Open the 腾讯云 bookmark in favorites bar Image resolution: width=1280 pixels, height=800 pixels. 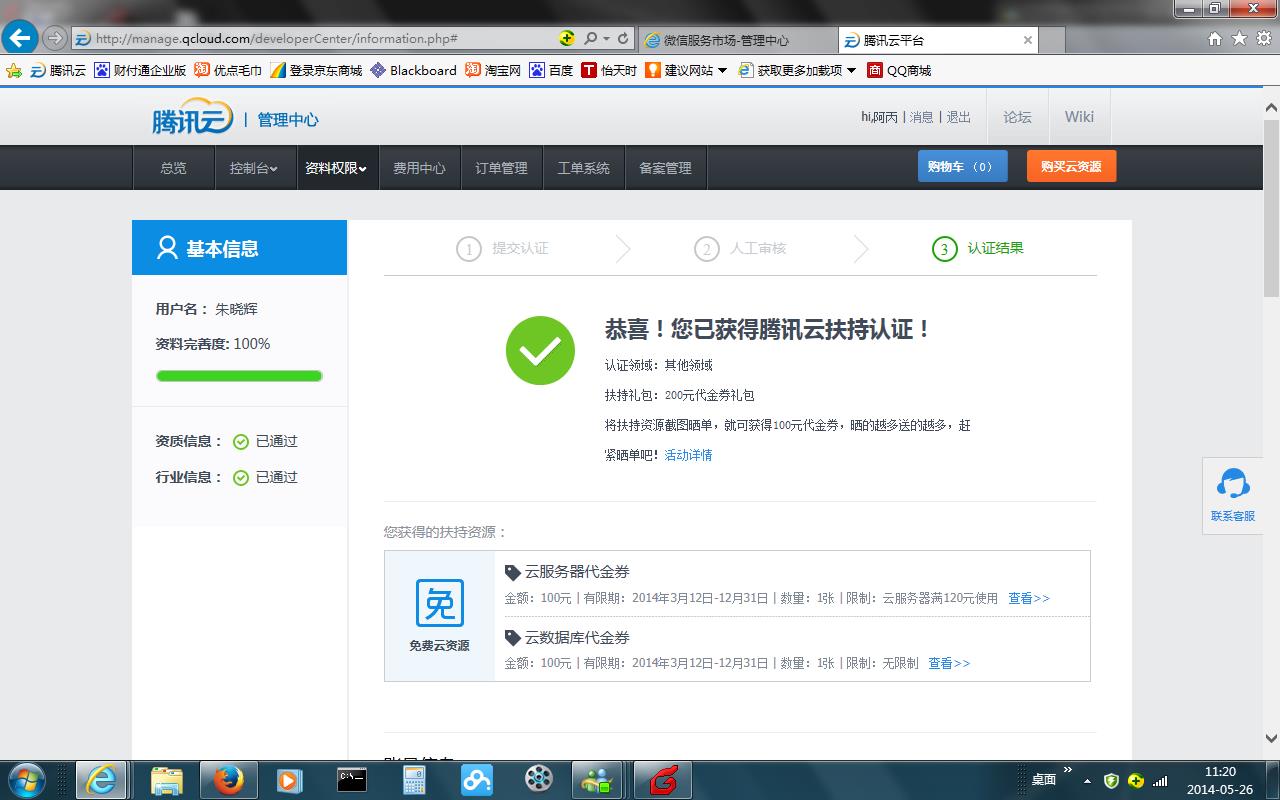pos(58,70)
